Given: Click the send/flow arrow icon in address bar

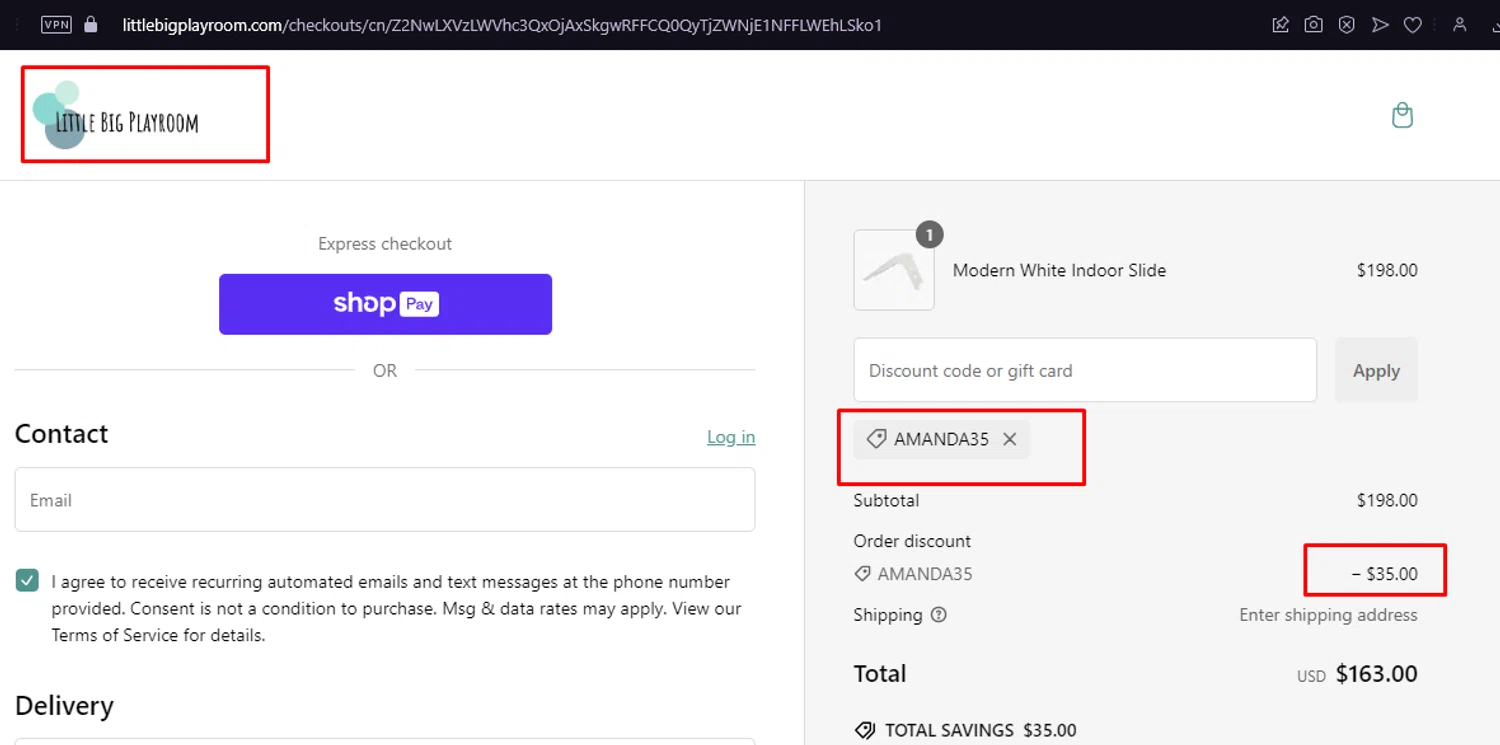Looking at the screenshot, I should click(x=1380, y=25).
